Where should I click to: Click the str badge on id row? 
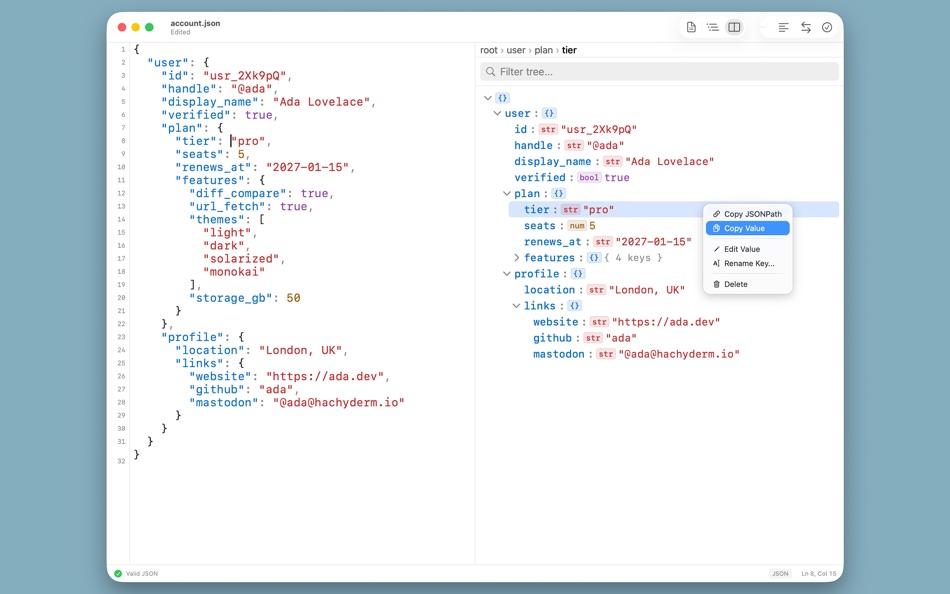pos(548,129)
